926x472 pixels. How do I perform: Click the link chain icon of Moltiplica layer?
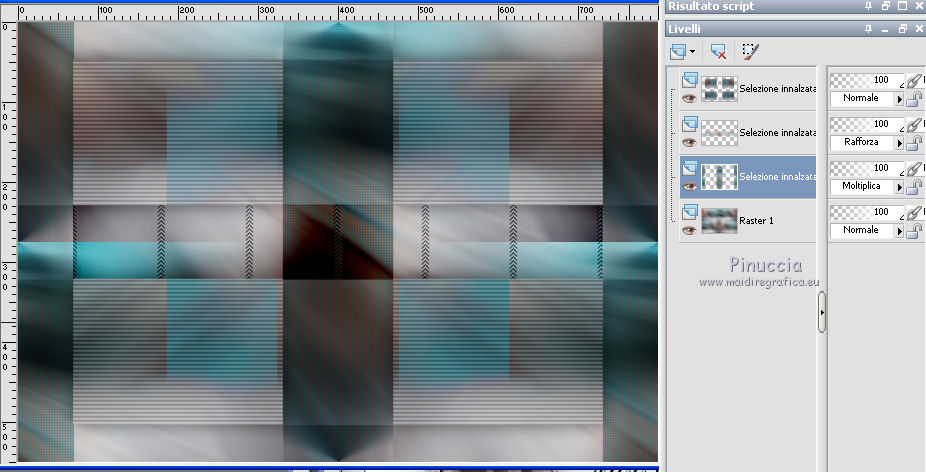pos(915,168)
